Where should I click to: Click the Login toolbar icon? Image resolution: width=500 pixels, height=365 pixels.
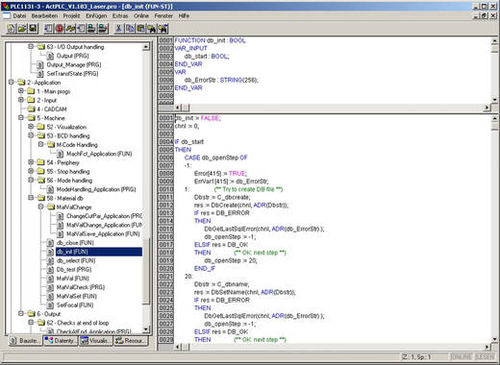click(91, 29)
